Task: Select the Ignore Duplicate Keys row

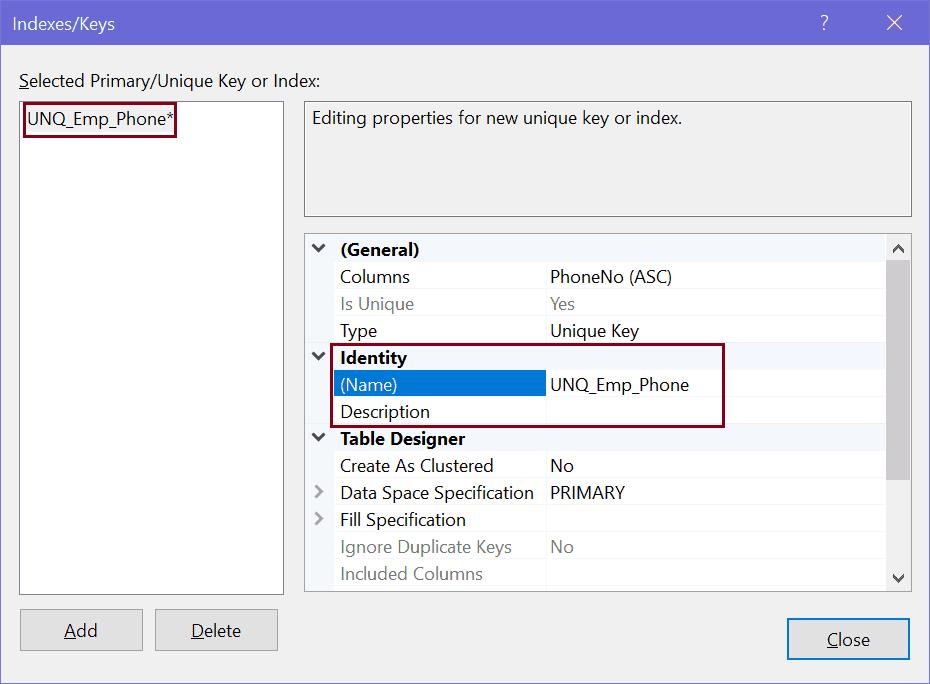Action: 440,546
